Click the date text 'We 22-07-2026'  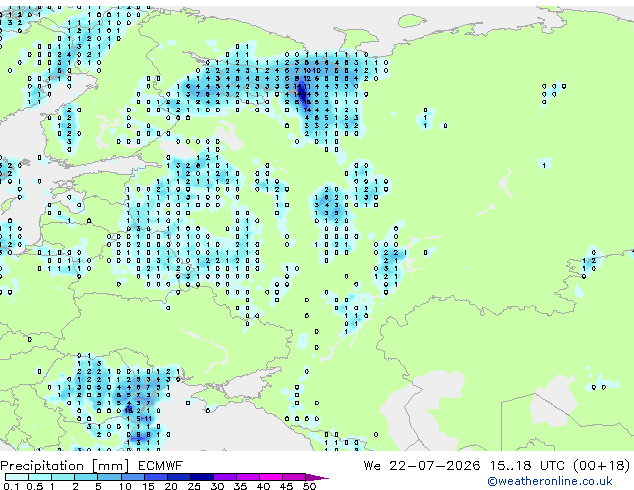pos(422,466)
